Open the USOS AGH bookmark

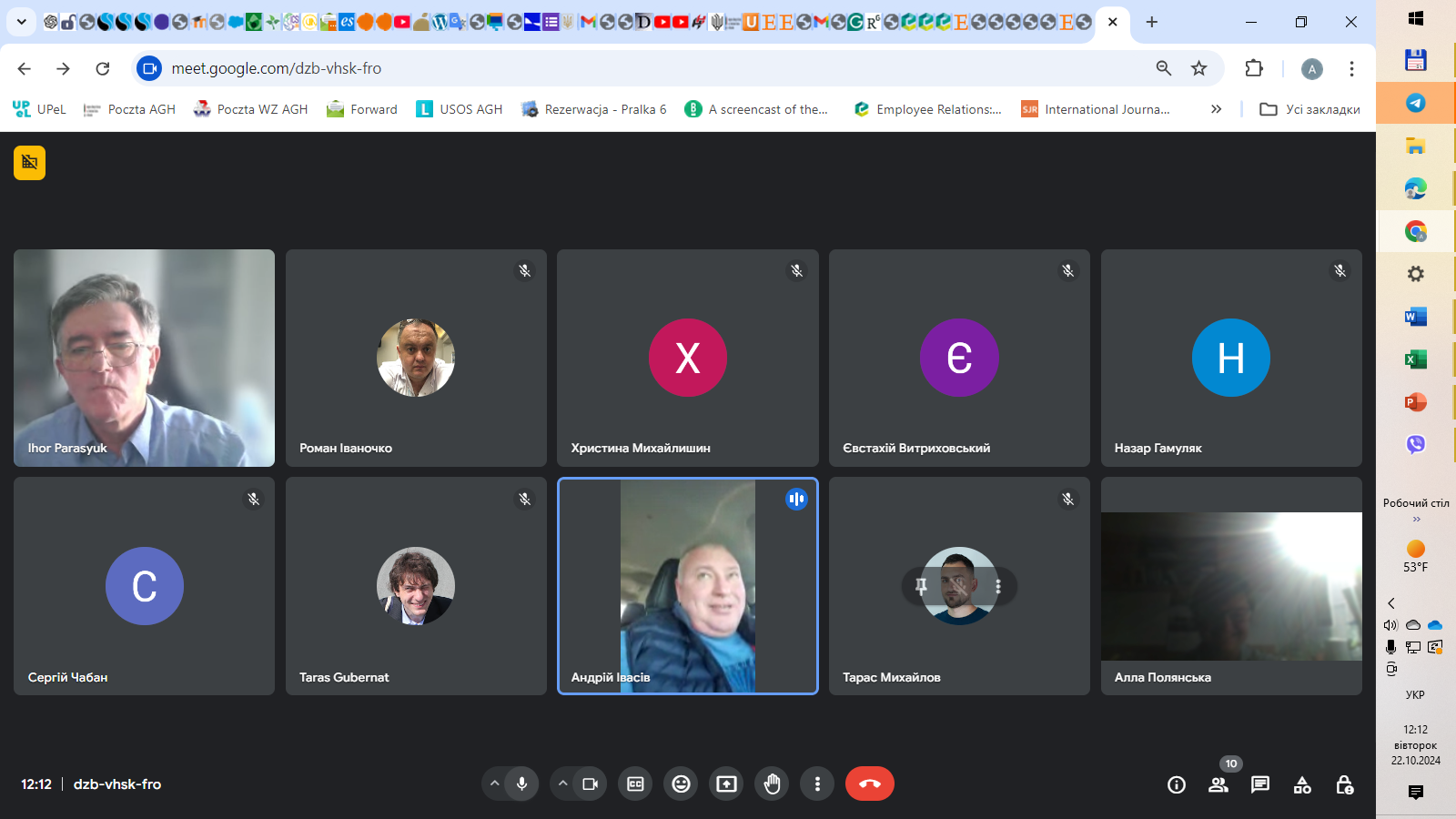click(x=460, y=109)
